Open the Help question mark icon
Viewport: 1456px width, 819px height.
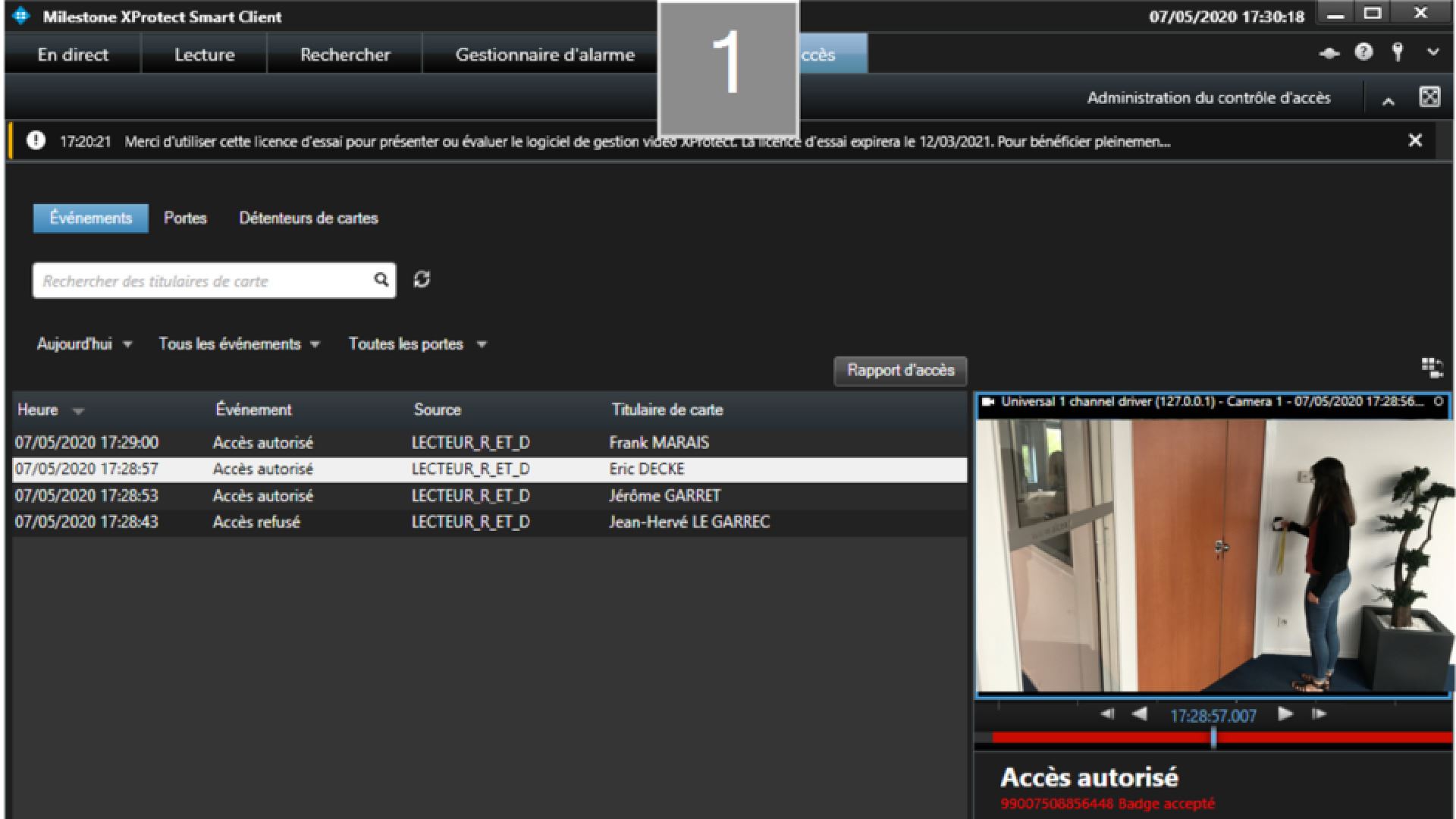[x=1363, y=52]
